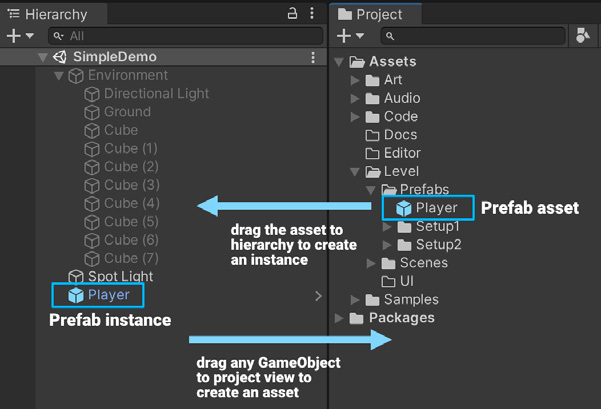Collapse the Environment object tree
601x409 pixels.
(x=58, y=76)
